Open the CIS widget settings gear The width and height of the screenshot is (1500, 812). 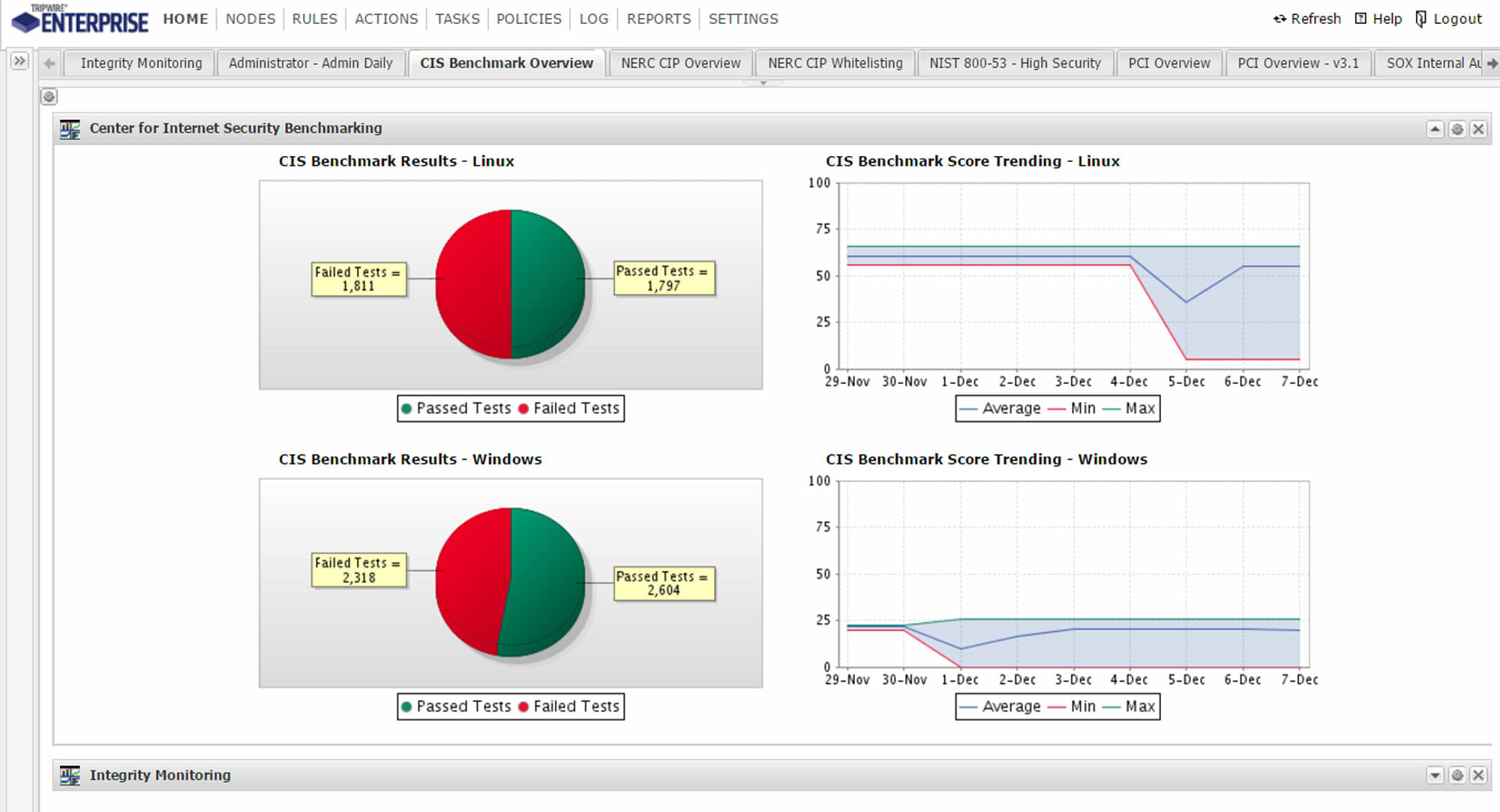(x=1456, y=129)
